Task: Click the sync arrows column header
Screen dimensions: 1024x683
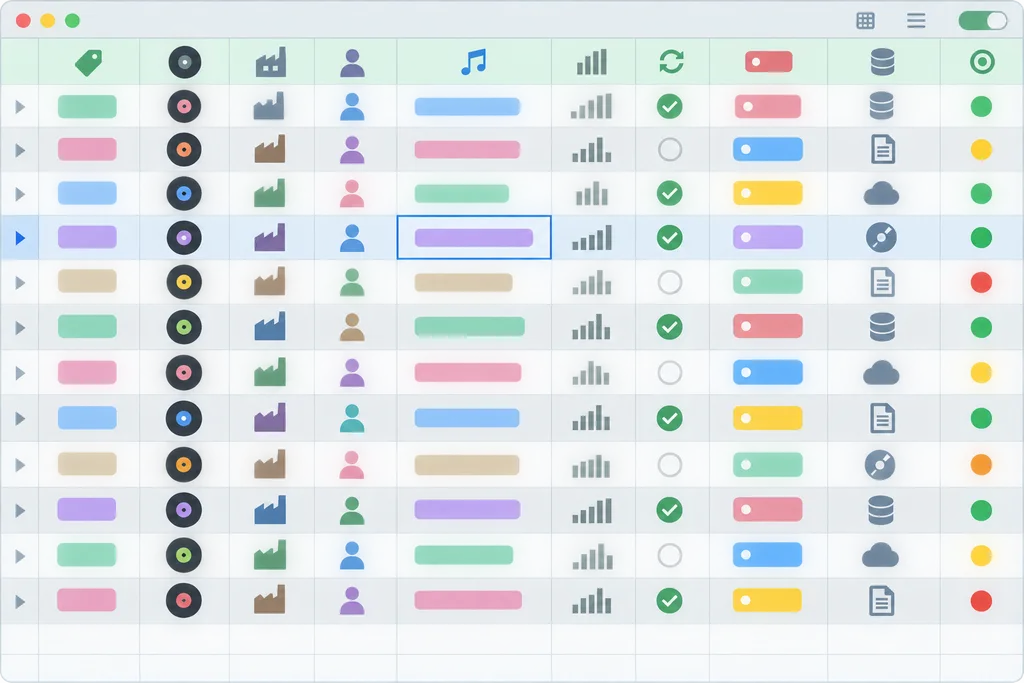Action: [671, 62]
